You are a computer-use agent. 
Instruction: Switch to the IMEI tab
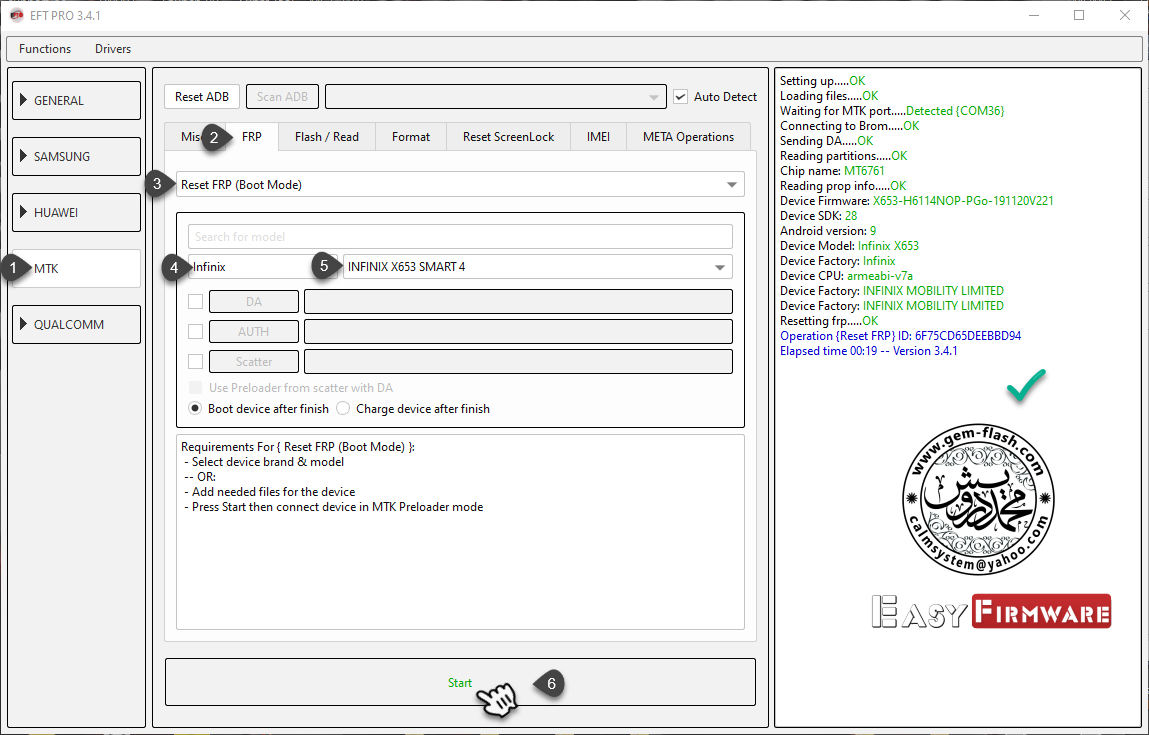(599, 137)
